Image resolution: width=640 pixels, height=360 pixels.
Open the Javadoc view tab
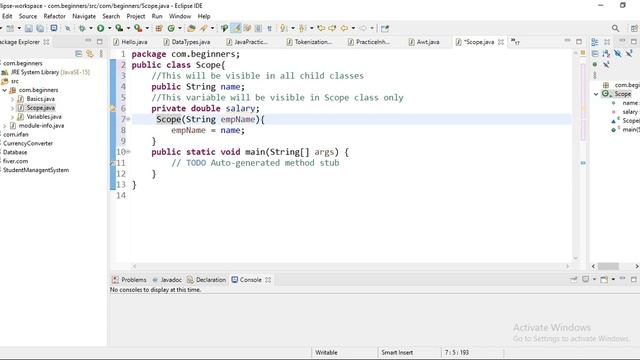point(167,280)
